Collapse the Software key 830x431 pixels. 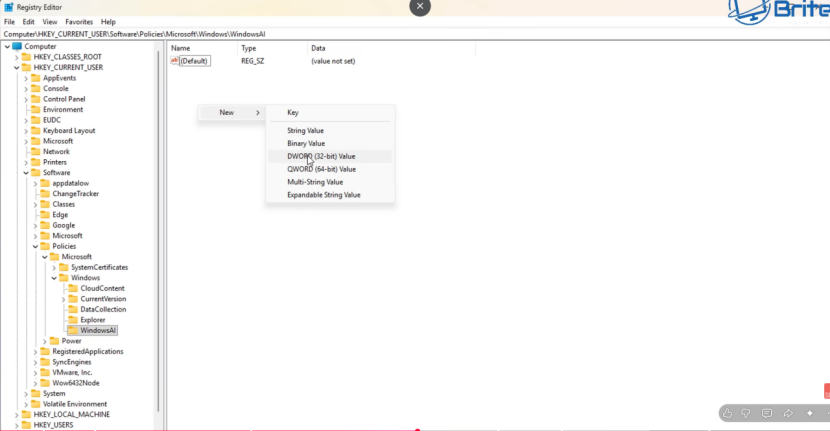(x=26, y=173)
